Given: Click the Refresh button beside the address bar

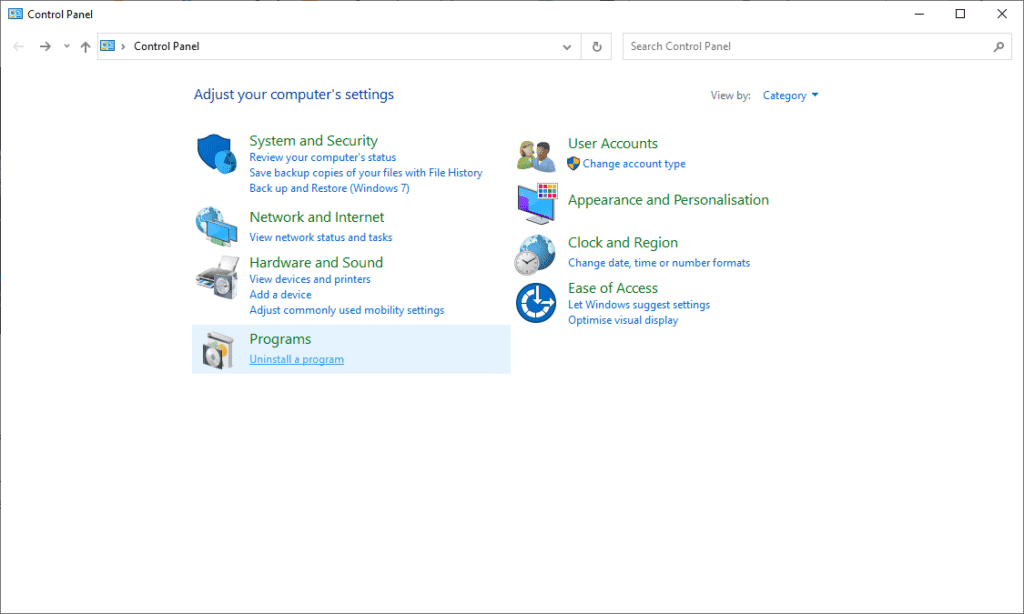Looking at the screenshot, I should tap(596, 46).
